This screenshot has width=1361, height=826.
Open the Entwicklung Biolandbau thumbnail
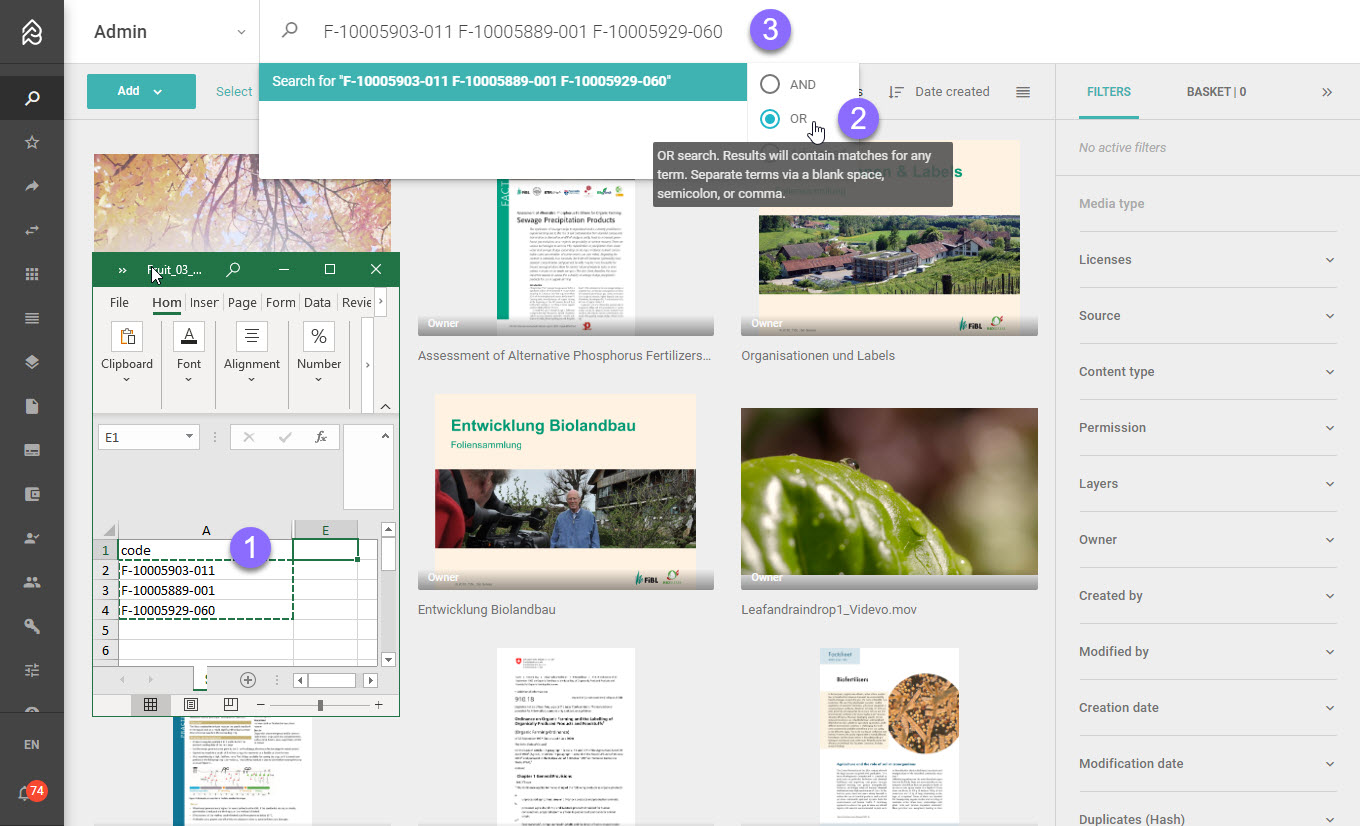pos(566,492)
